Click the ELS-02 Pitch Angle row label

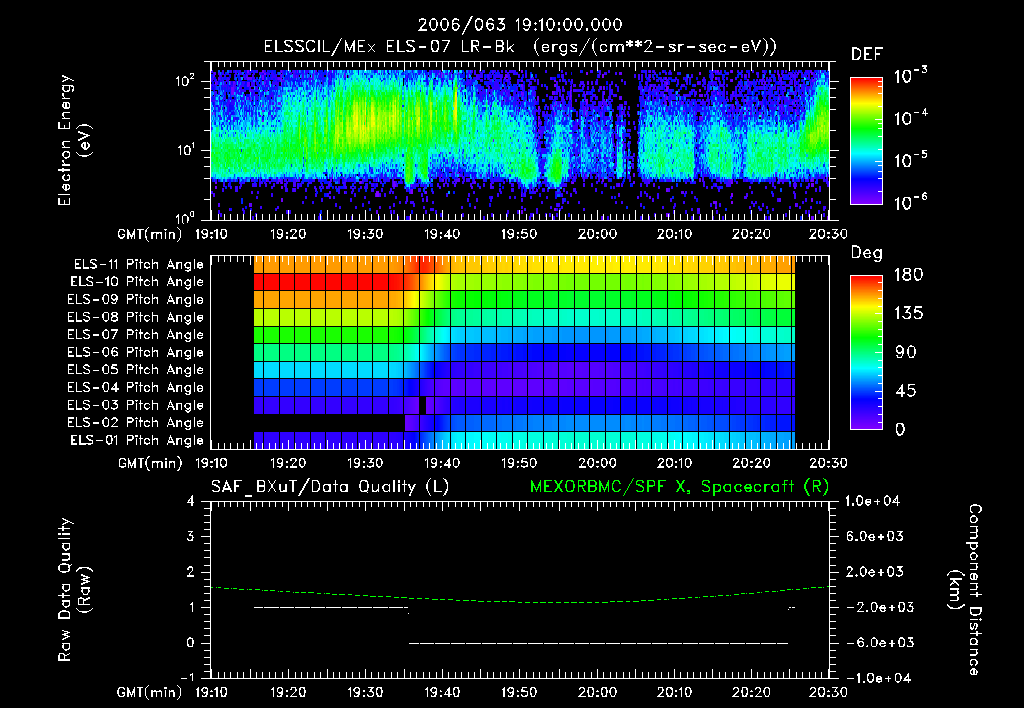[136, 423]
